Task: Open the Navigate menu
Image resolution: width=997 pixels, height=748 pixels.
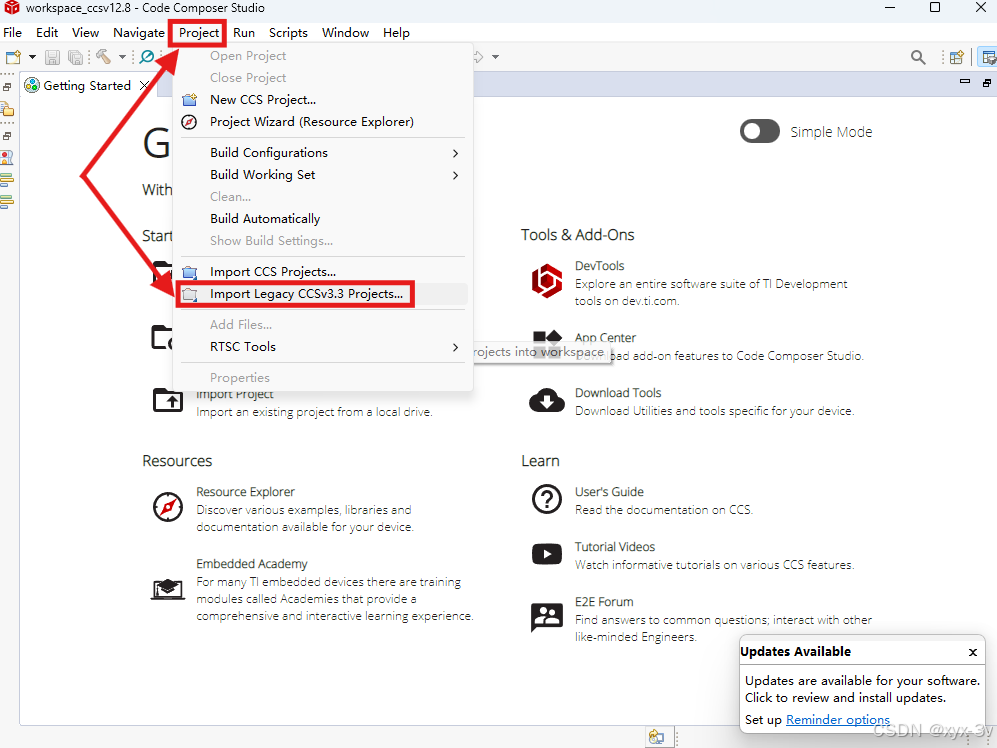Action: [x=139, y=32]
